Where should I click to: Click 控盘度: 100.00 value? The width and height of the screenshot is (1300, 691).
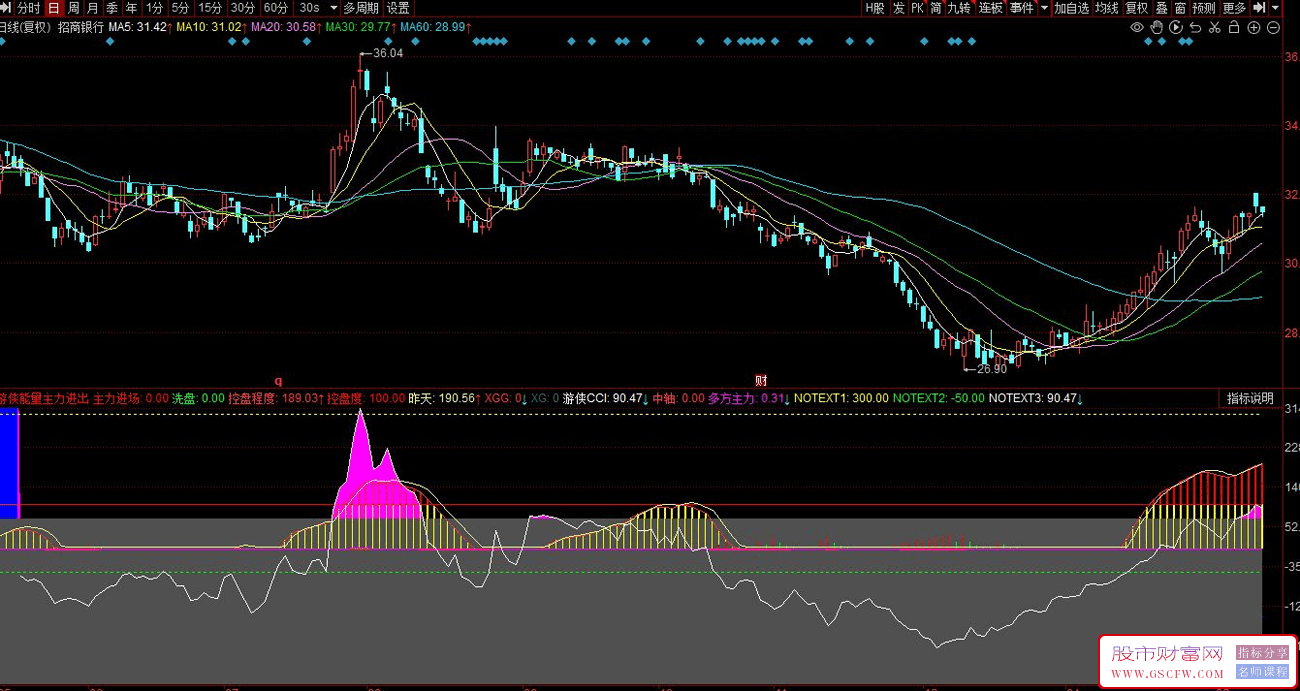[x=366, y=398]
